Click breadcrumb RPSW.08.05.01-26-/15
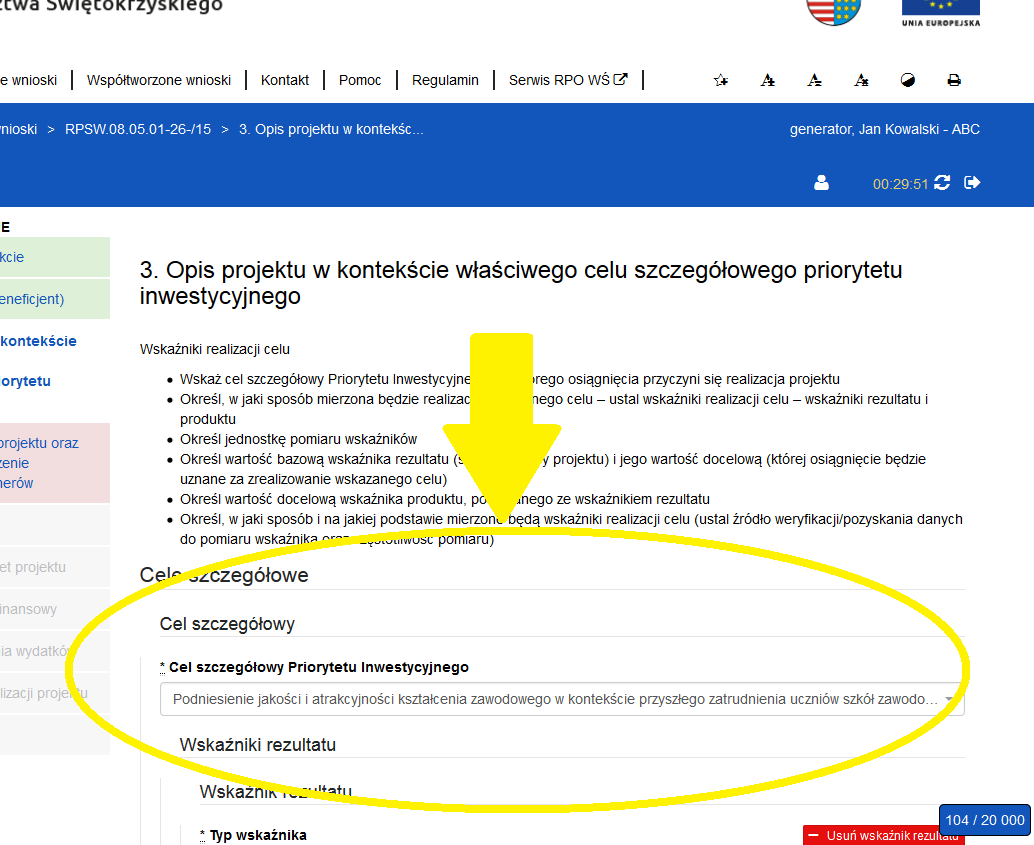The width and height of the screenshot is (1034, 845). coord(138,129)
